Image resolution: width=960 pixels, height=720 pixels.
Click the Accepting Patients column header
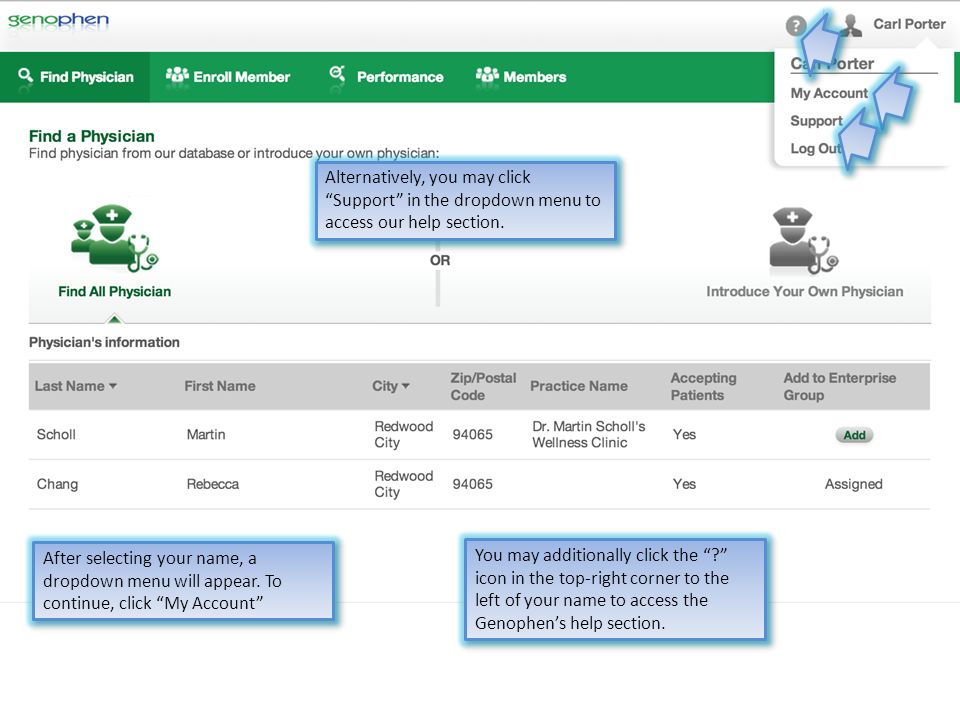703,386
